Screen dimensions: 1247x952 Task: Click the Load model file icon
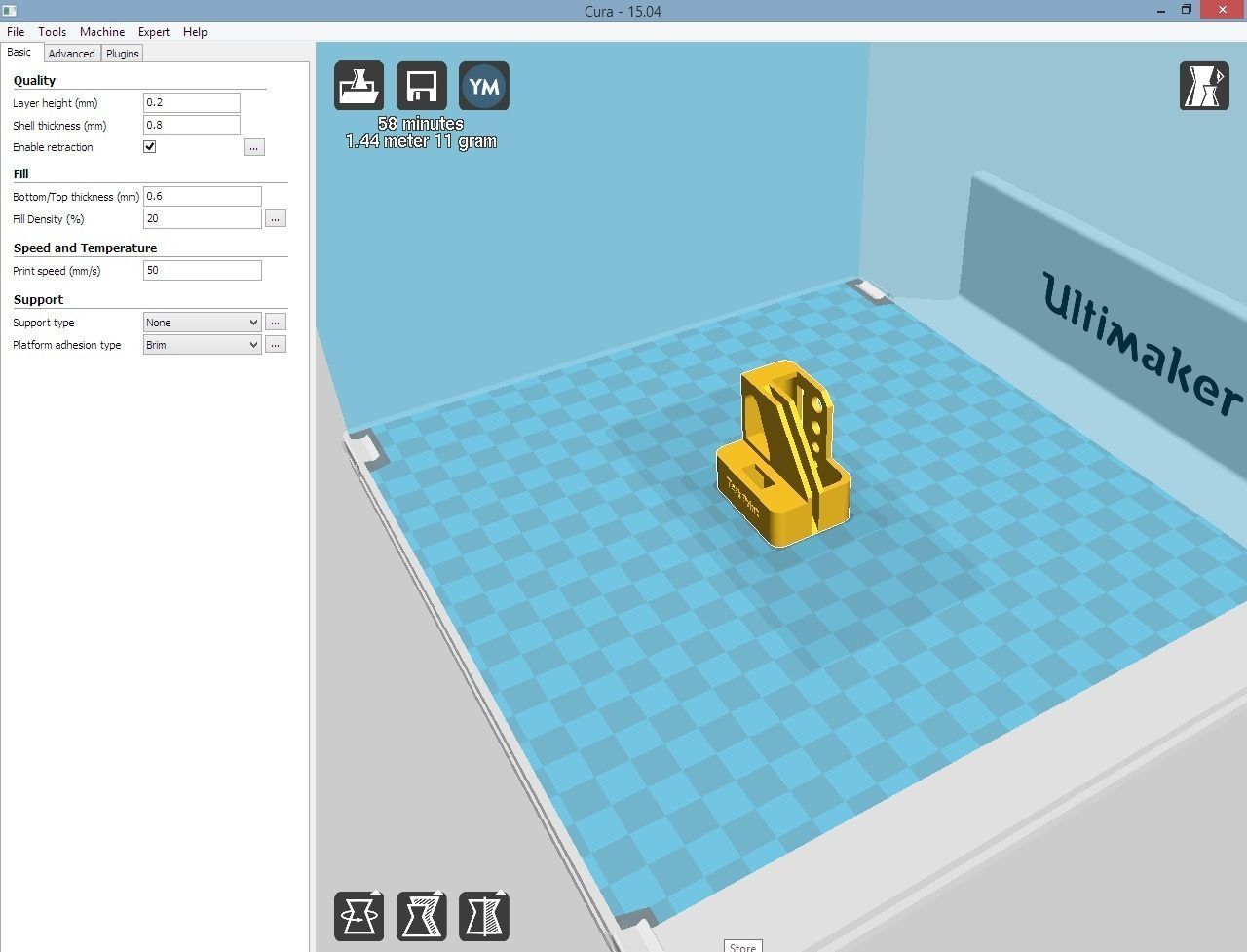(x=359, y=86)
